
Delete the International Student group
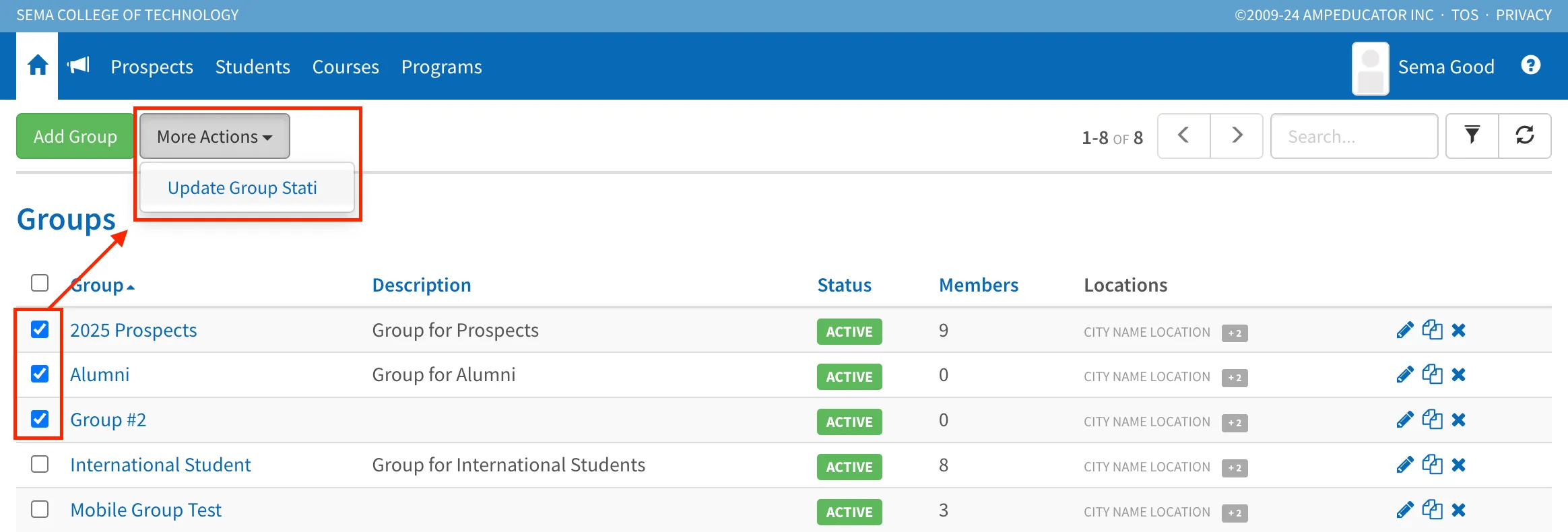click(x=1459, y=465)
